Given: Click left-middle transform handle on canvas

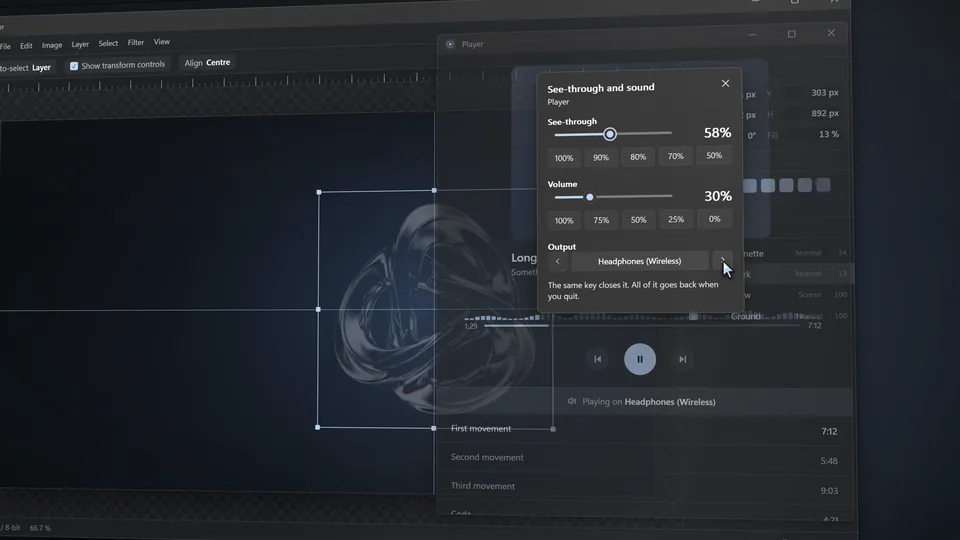Looking at the screenshot, I should pos(318,310).
